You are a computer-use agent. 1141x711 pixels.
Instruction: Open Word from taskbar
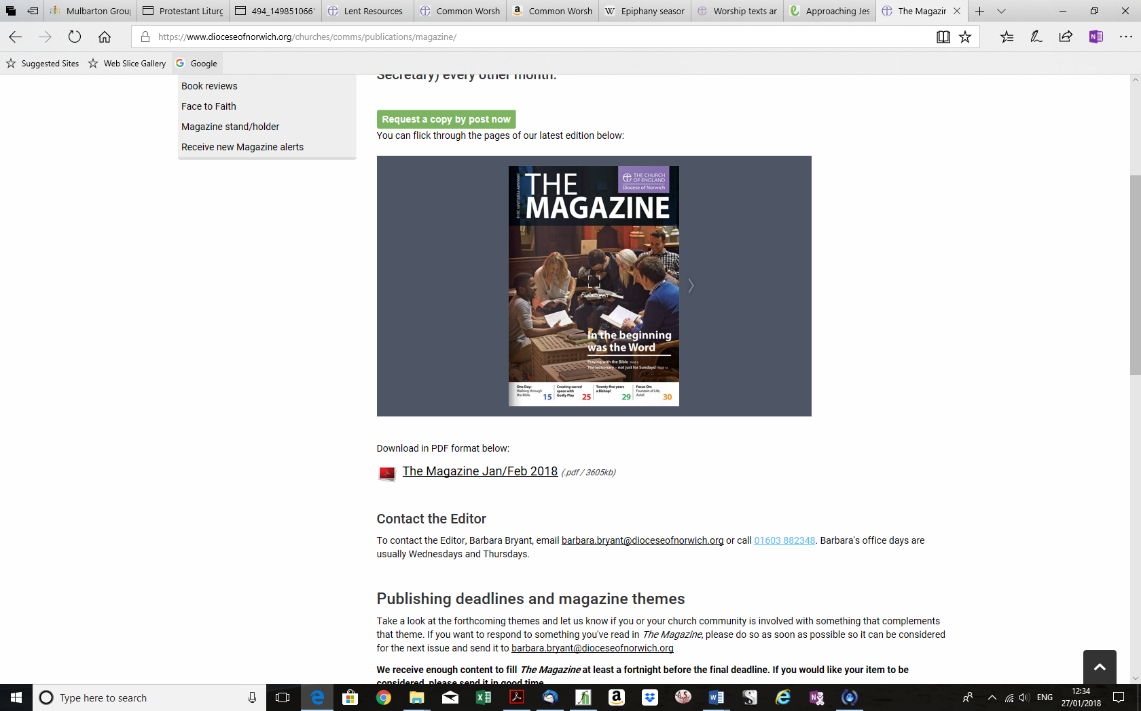coord(717,698)
